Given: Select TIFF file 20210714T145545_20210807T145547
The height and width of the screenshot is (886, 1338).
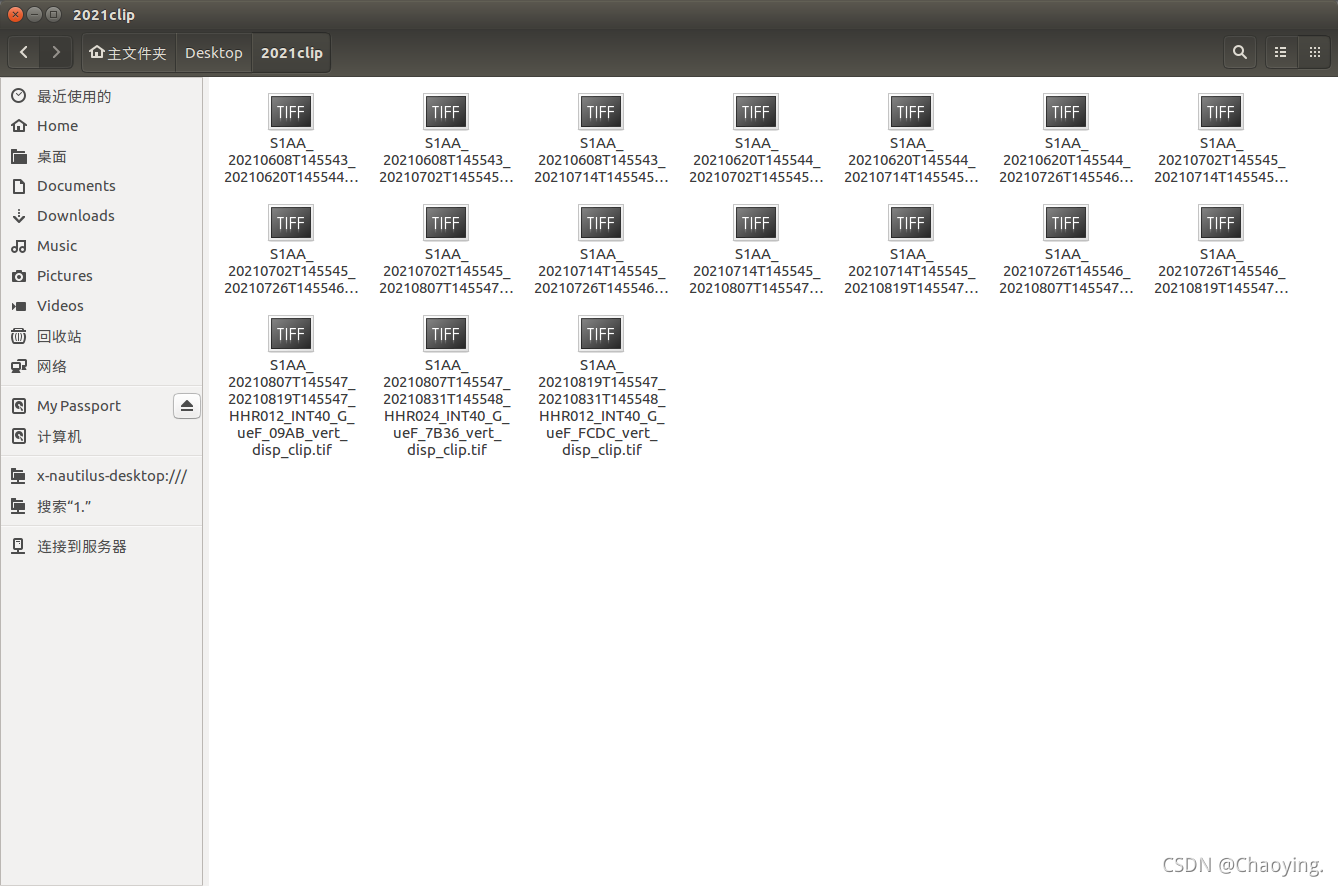Looking at the screenshot, I should point(756,250).
